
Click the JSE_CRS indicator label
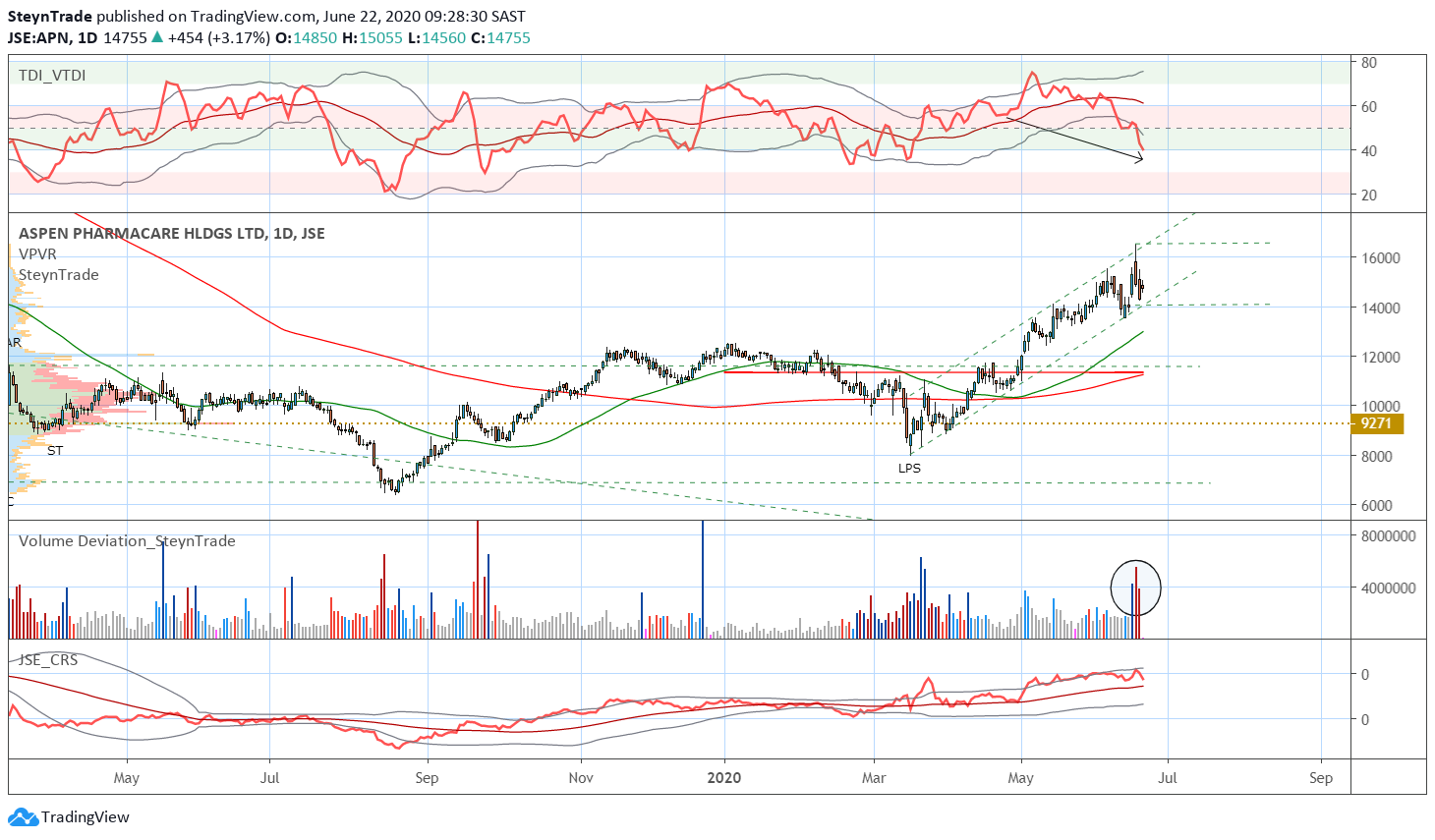(48, 660)
